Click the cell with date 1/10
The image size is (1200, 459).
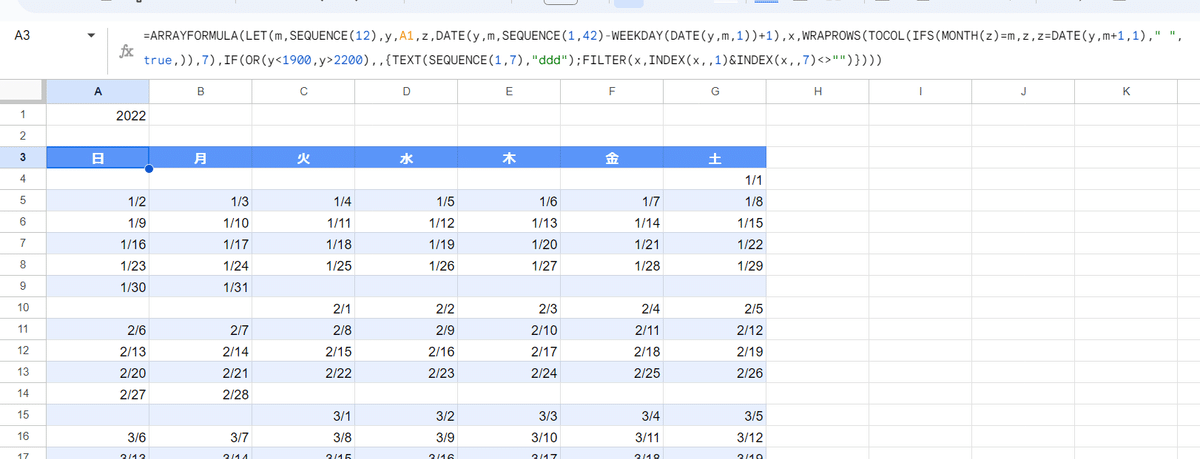click(x=201, y=222)
